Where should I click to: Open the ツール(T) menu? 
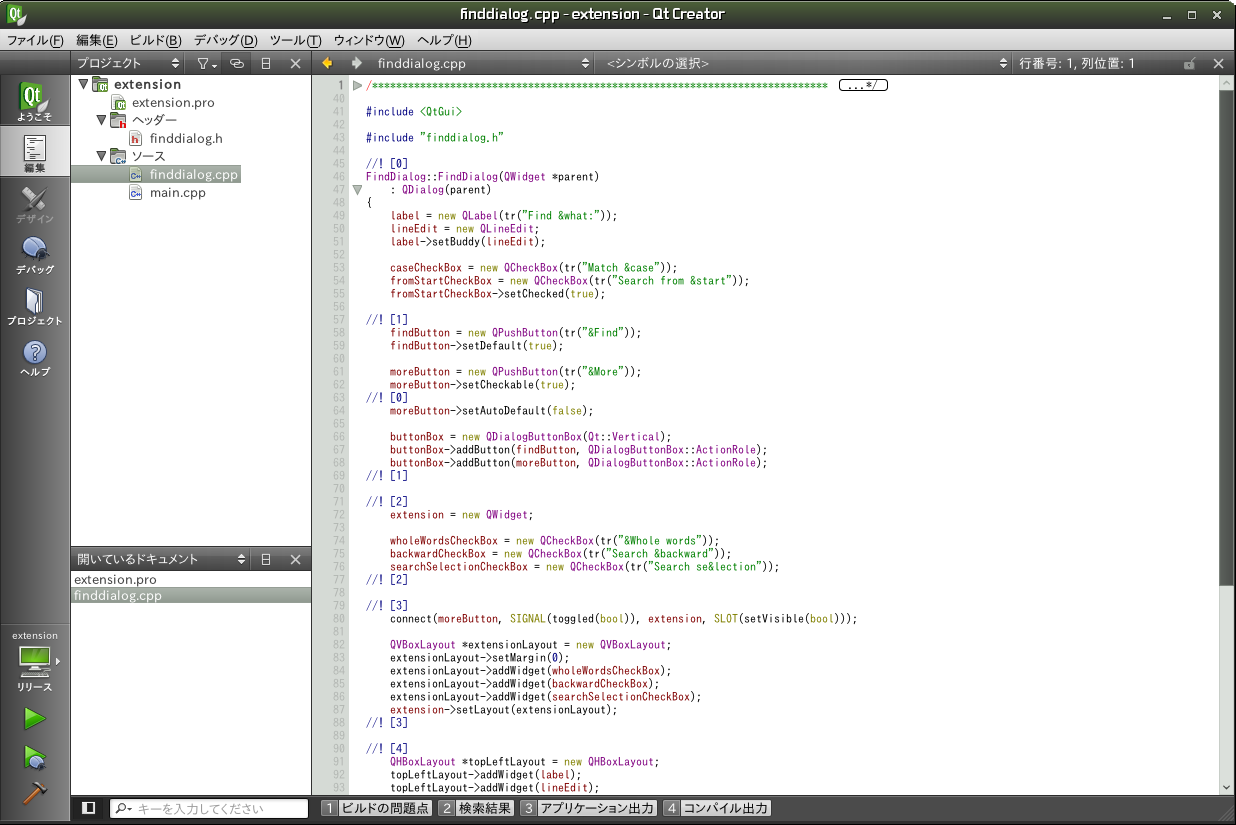coord(295,40)
